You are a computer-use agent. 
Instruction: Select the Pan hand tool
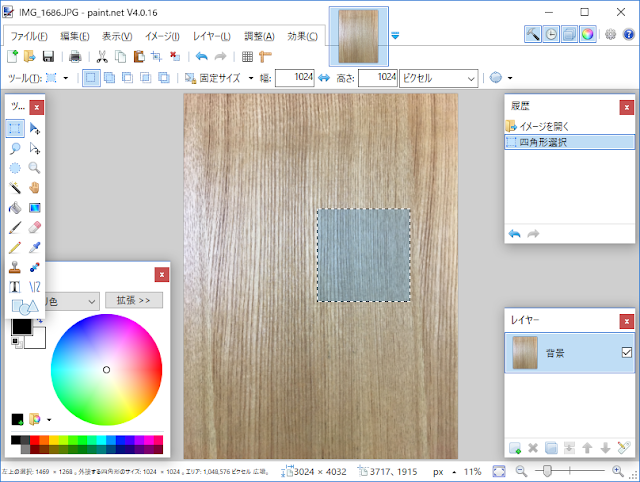tap(35, 188)
